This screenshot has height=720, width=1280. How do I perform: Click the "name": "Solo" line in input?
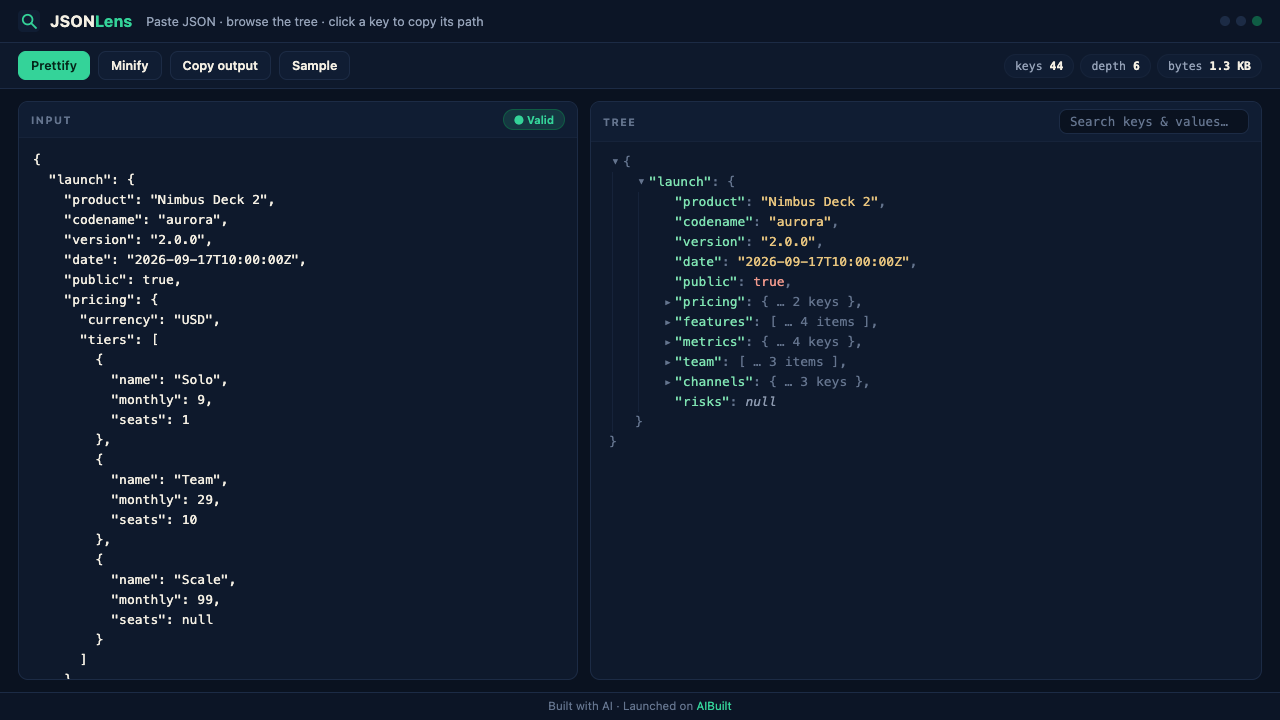169,379
